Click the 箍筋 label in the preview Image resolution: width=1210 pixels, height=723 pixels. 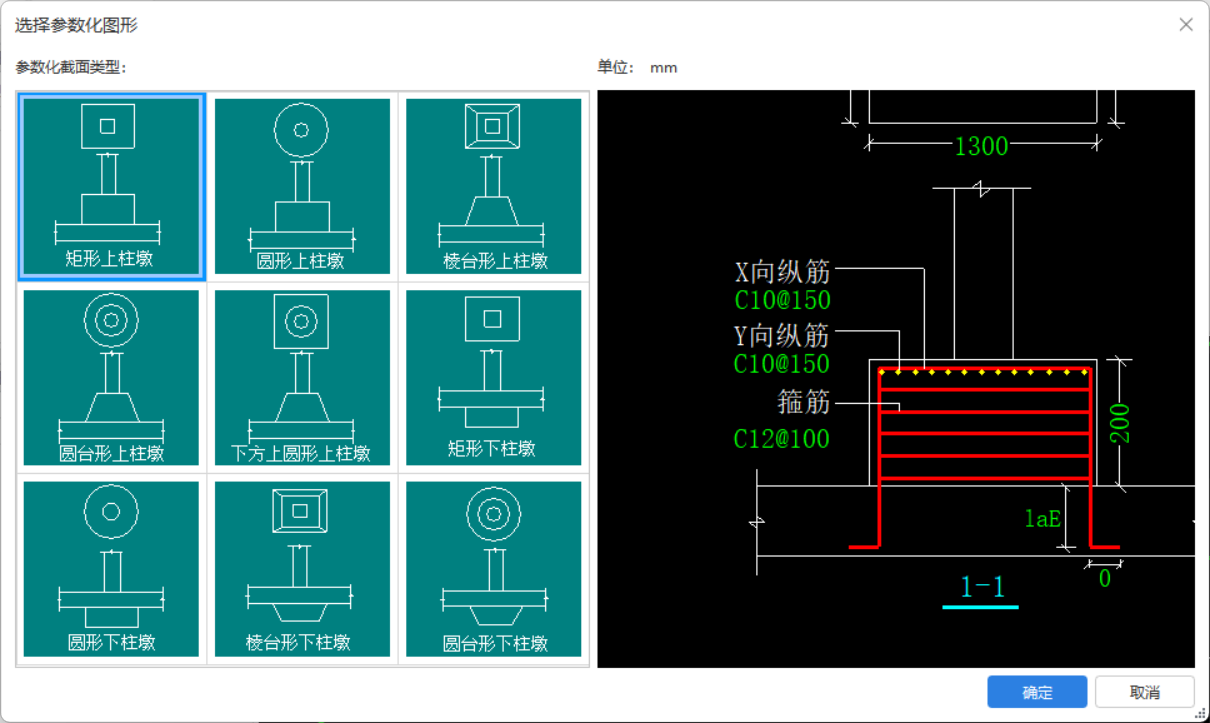point(805,402)
